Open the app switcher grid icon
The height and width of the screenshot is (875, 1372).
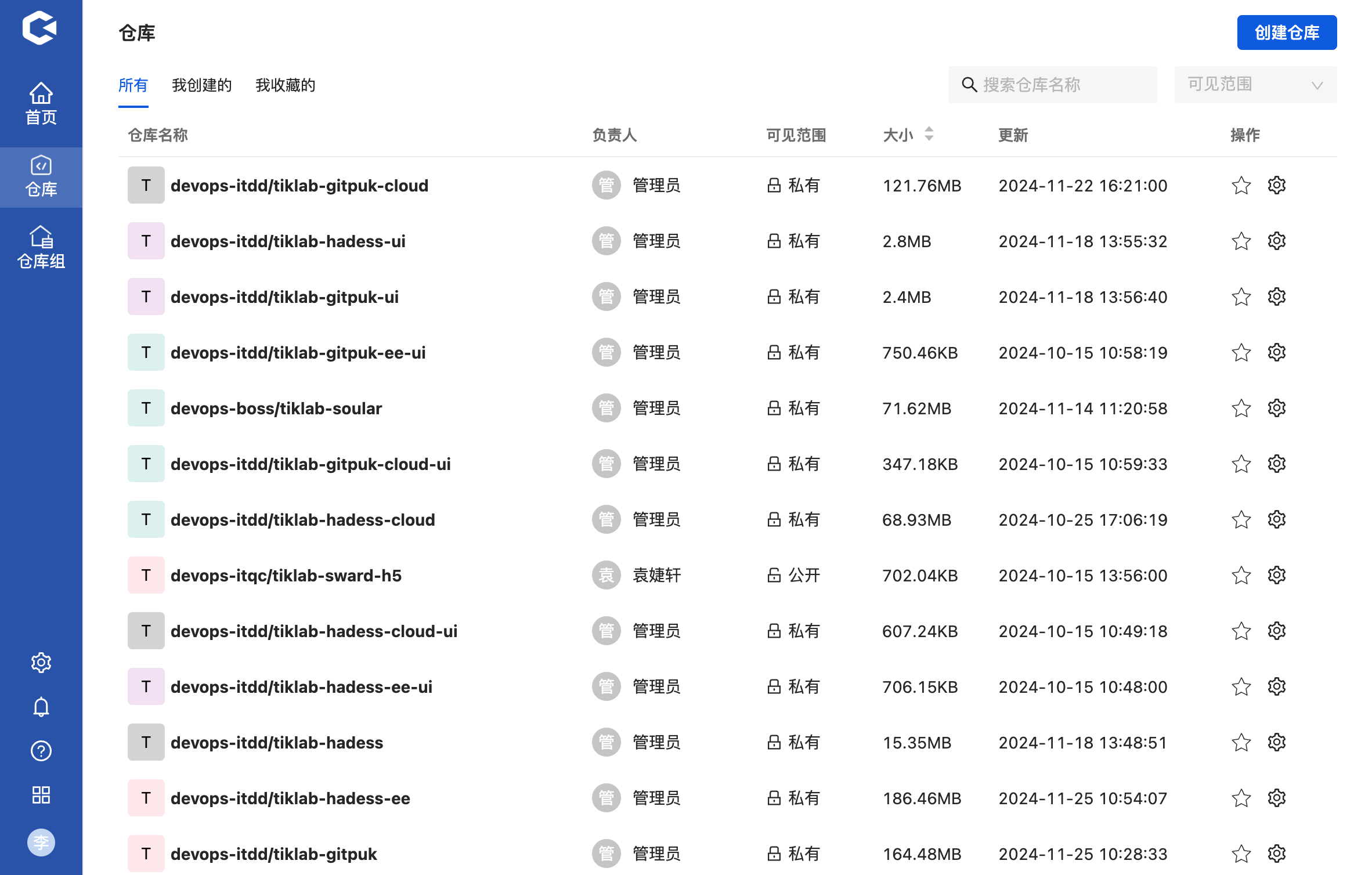[x=41, y=795]
